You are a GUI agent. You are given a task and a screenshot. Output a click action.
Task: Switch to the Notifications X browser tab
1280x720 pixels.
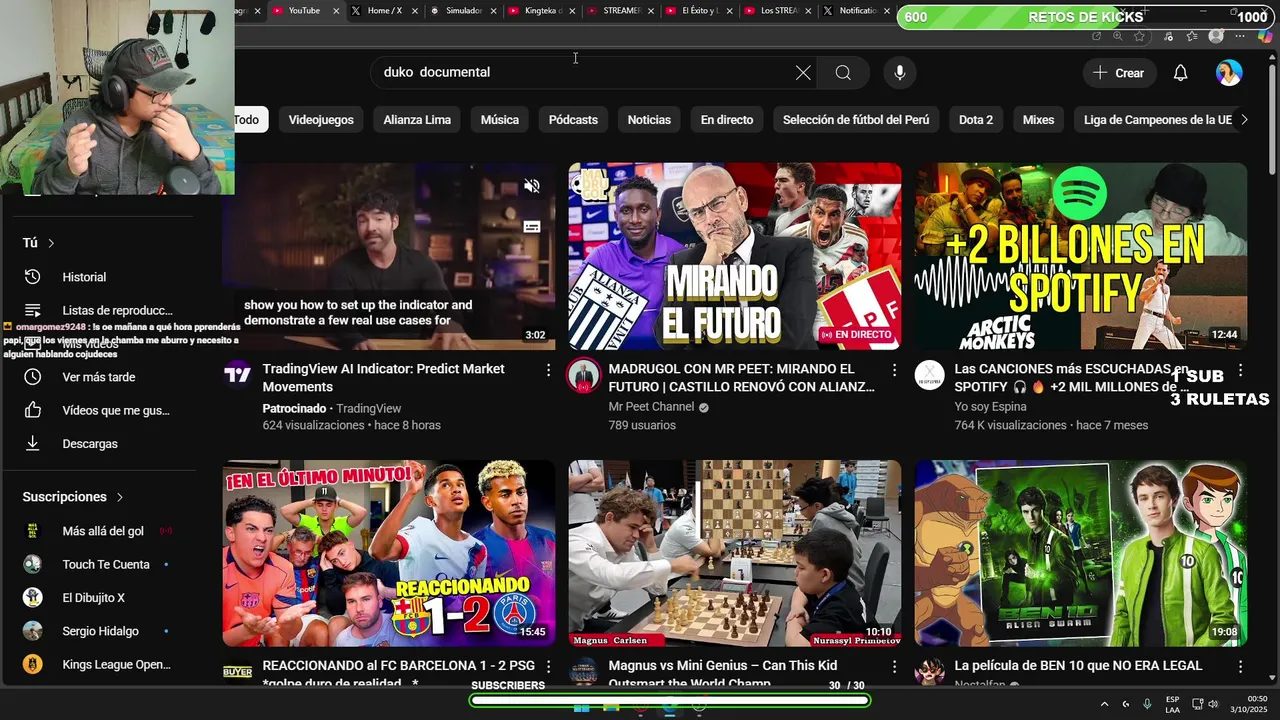click(857, 11)
